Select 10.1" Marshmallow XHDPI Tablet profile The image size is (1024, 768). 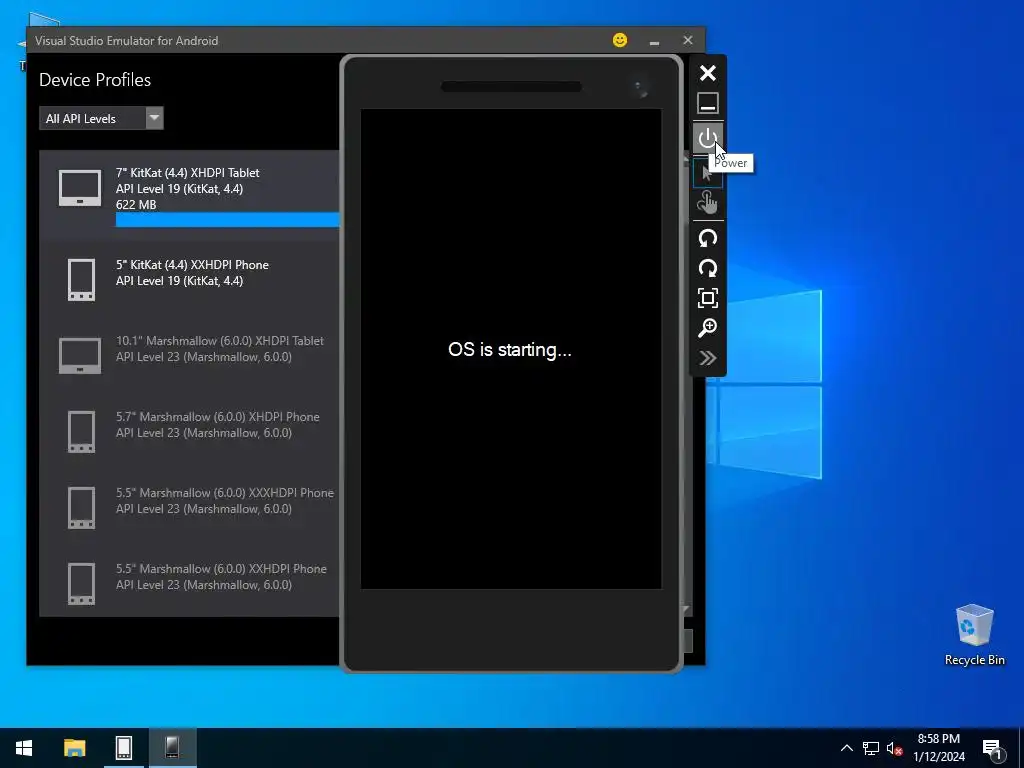click(x=189, y=356)
